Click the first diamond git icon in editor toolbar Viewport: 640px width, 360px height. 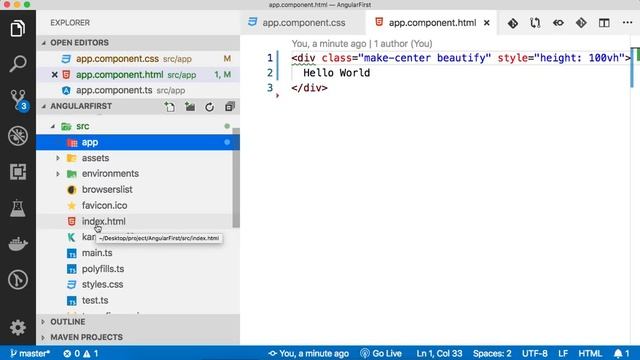click(x=513, y=23)
